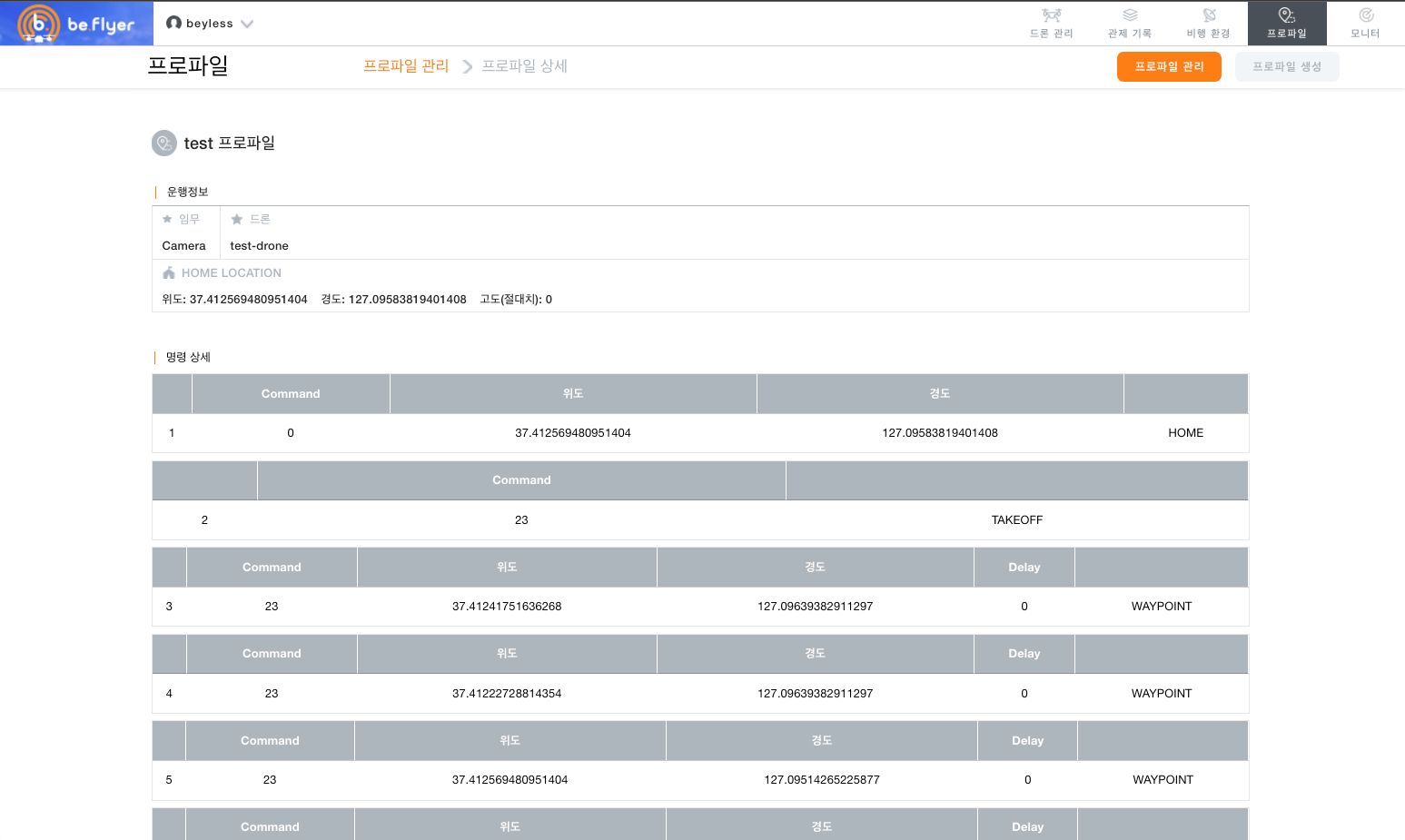The width and height of the screenshot is (1405, 840).
Task: Select 프로파일 상세 breadcrumb item
Action: click(524, 66)
